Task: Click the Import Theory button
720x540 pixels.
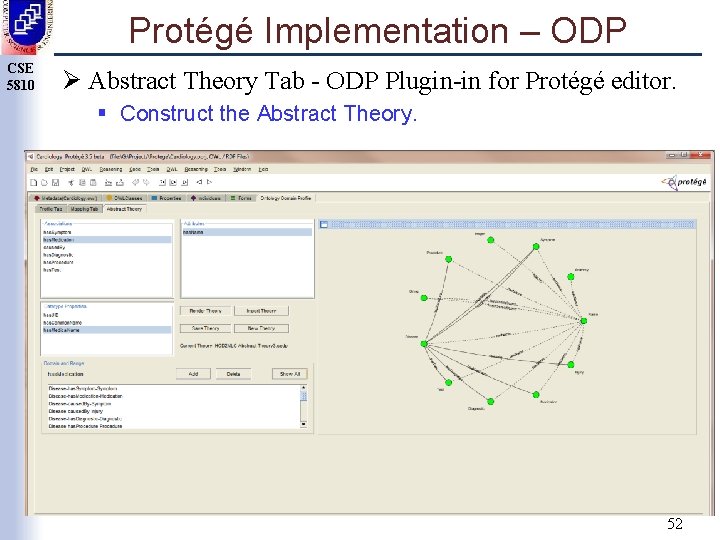Action: [261, 311]
